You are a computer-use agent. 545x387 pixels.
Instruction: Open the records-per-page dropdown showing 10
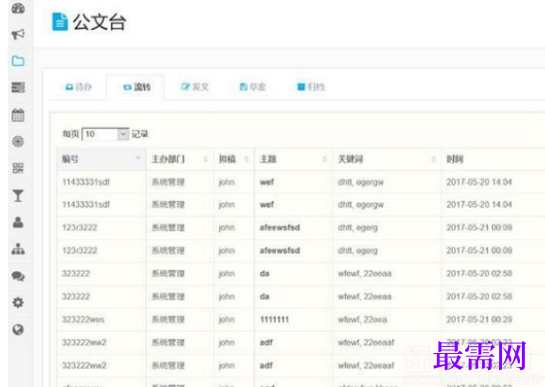point(105,134)
